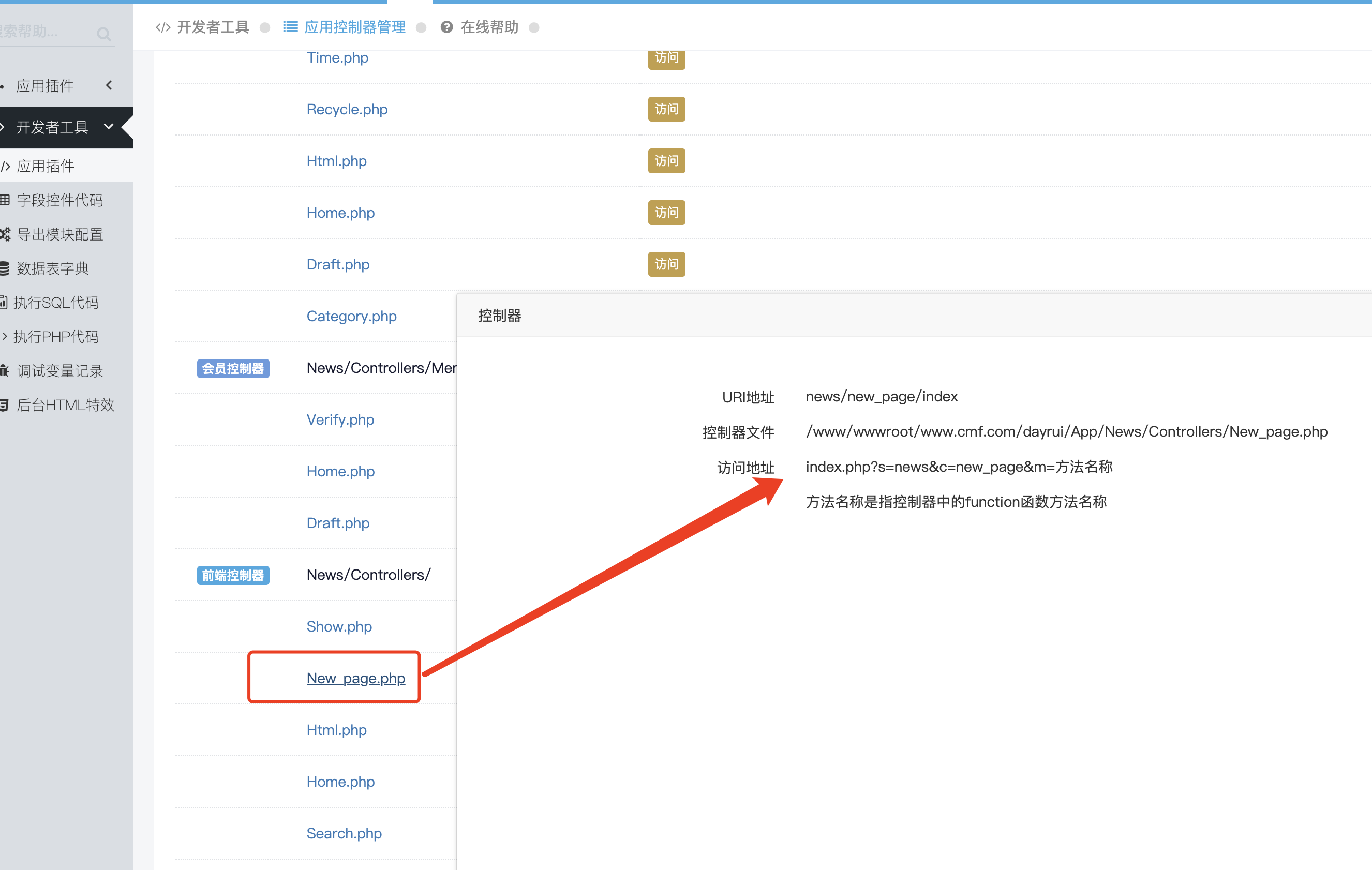
Task: Open the Recycle.php controller link
Action: click(347, 109)
